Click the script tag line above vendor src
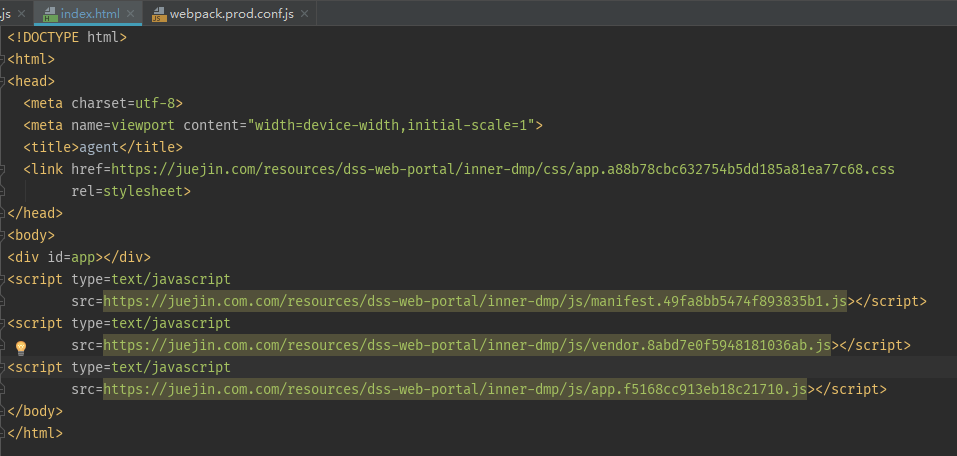Viewport: 957px width, 456px height. pyautogui.click(x=119, y=323)
